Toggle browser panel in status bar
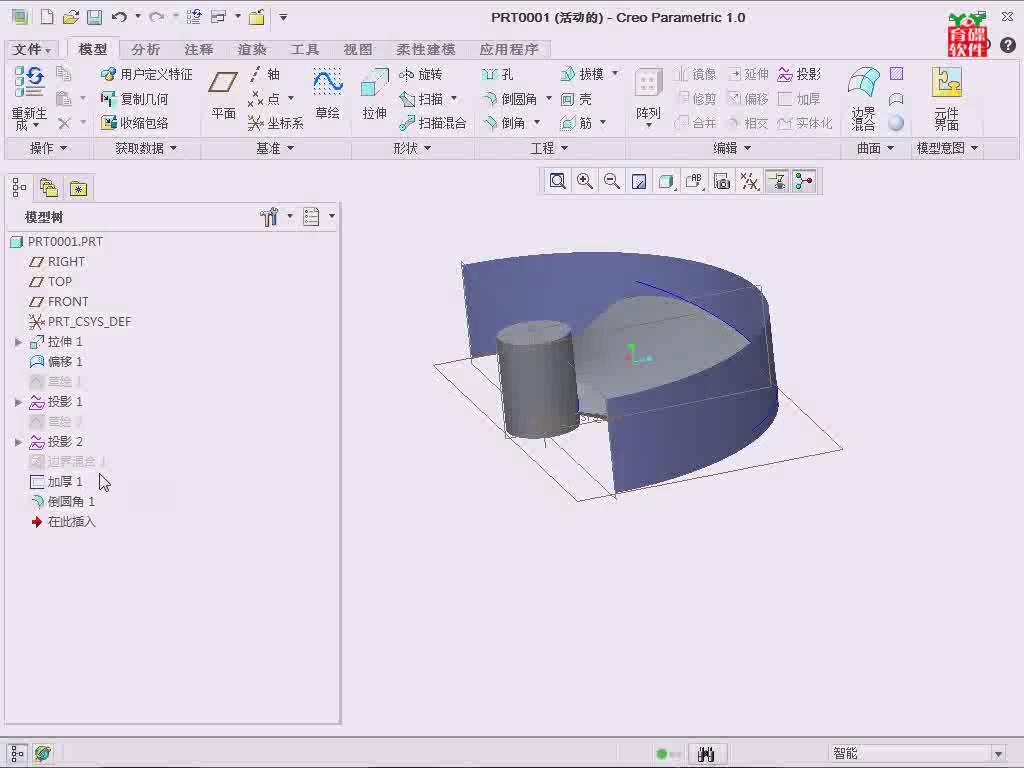1024x768 pixels. [43, 754]
